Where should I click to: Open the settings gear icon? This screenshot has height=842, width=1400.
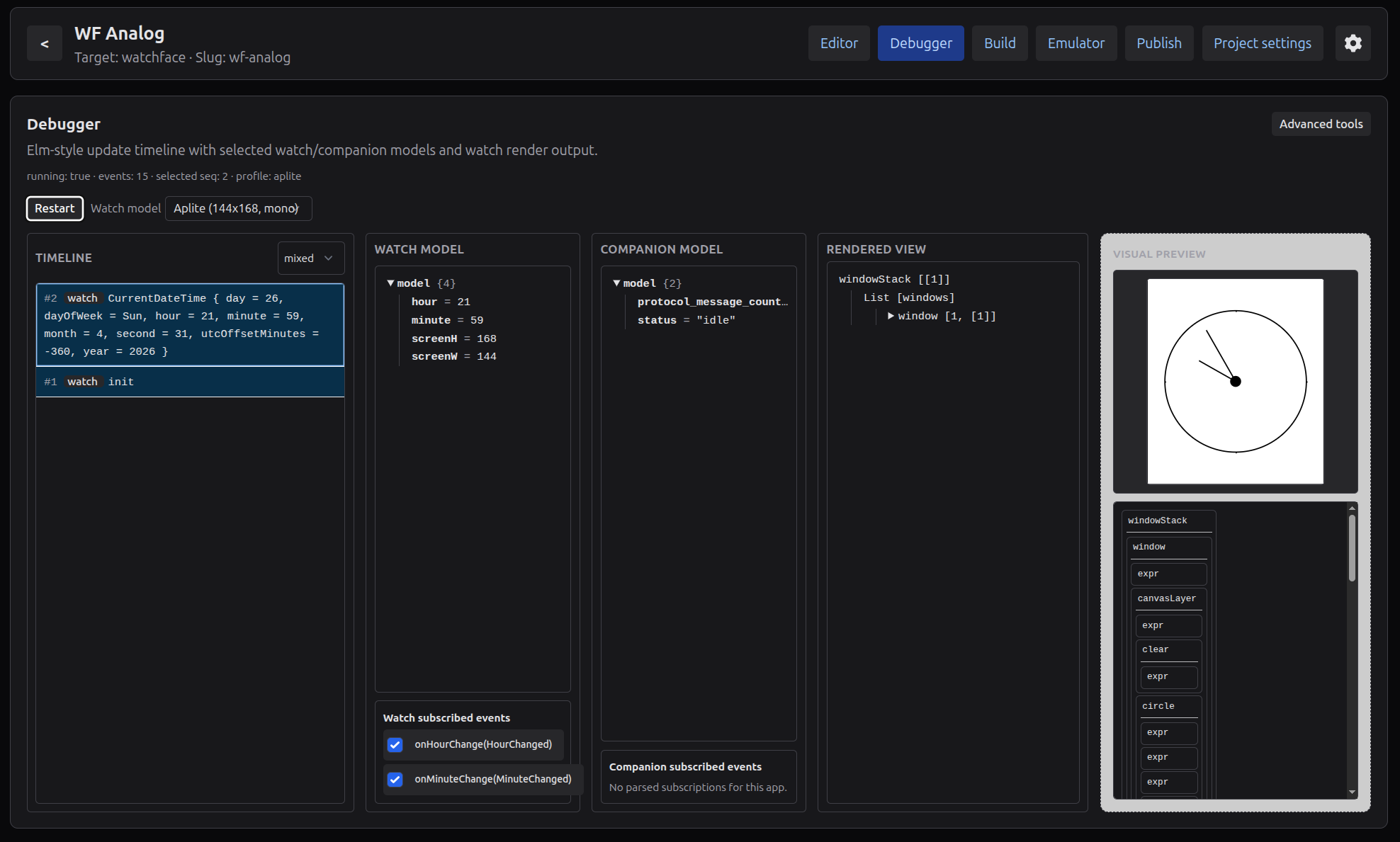pyautogui.click(x=1353, y=43)
